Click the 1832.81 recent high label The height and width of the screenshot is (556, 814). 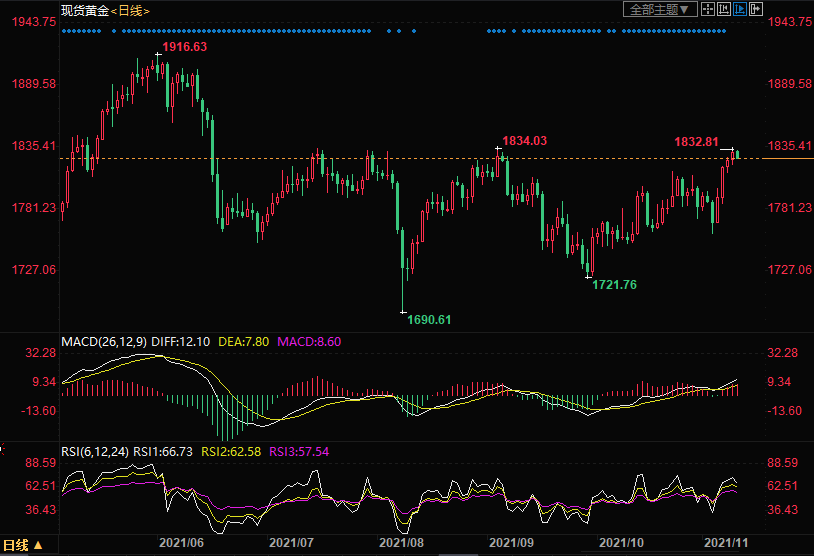(694, 142)
